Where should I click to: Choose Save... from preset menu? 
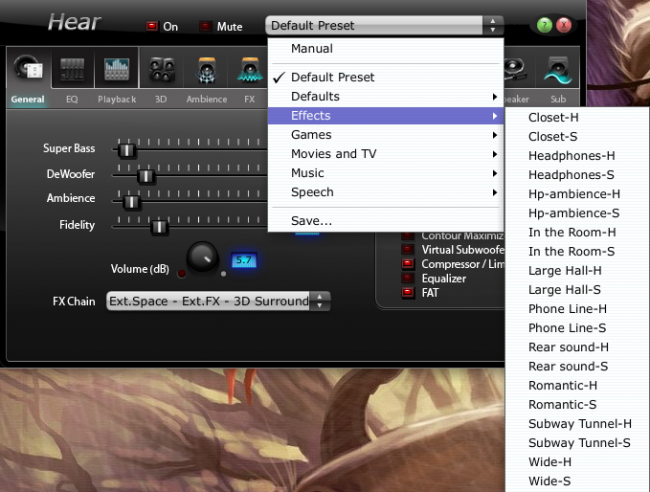pyautogui.click(x=386, y=221)
